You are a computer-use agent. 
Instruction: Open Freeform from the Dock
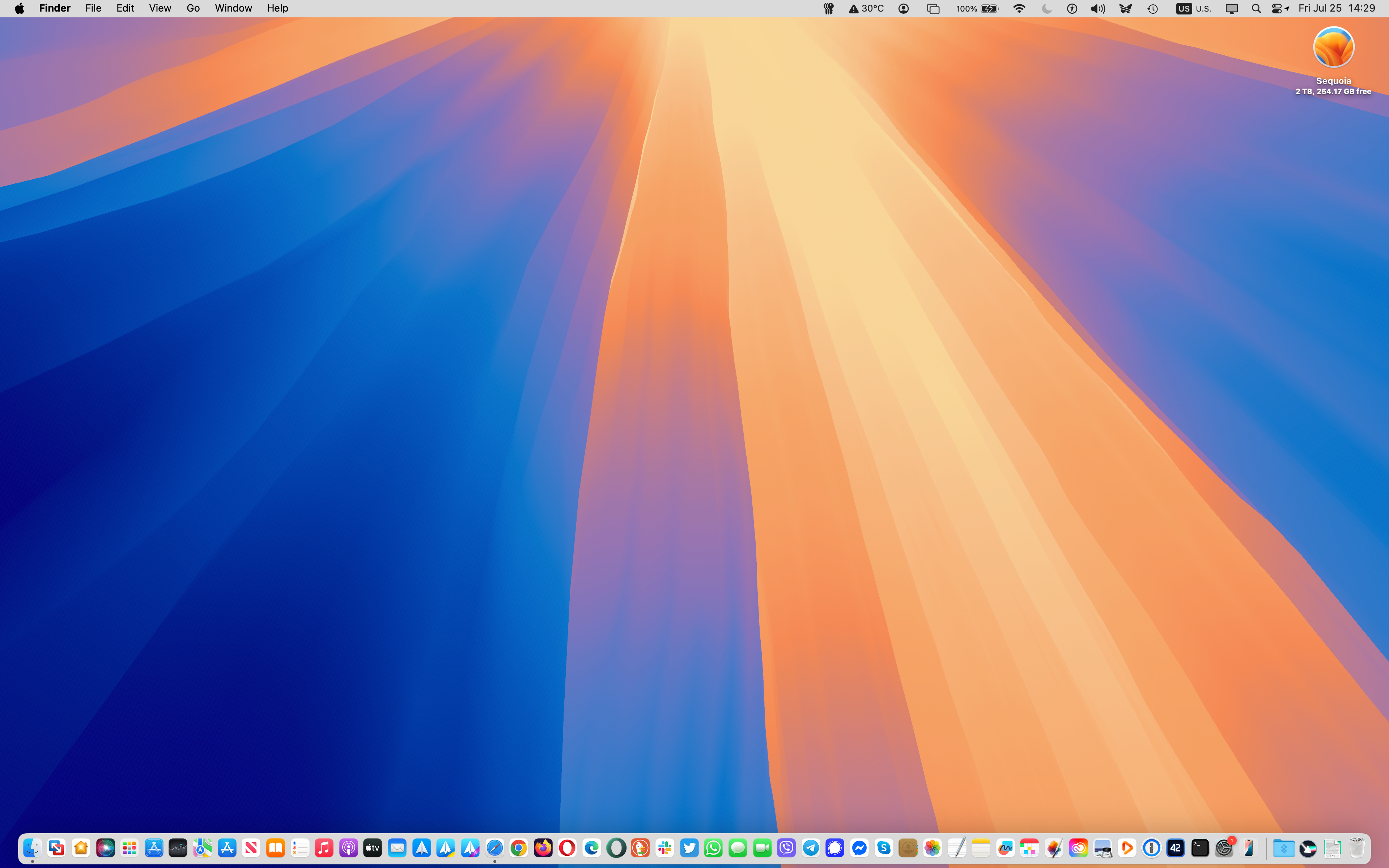[x=1006, y=848]
